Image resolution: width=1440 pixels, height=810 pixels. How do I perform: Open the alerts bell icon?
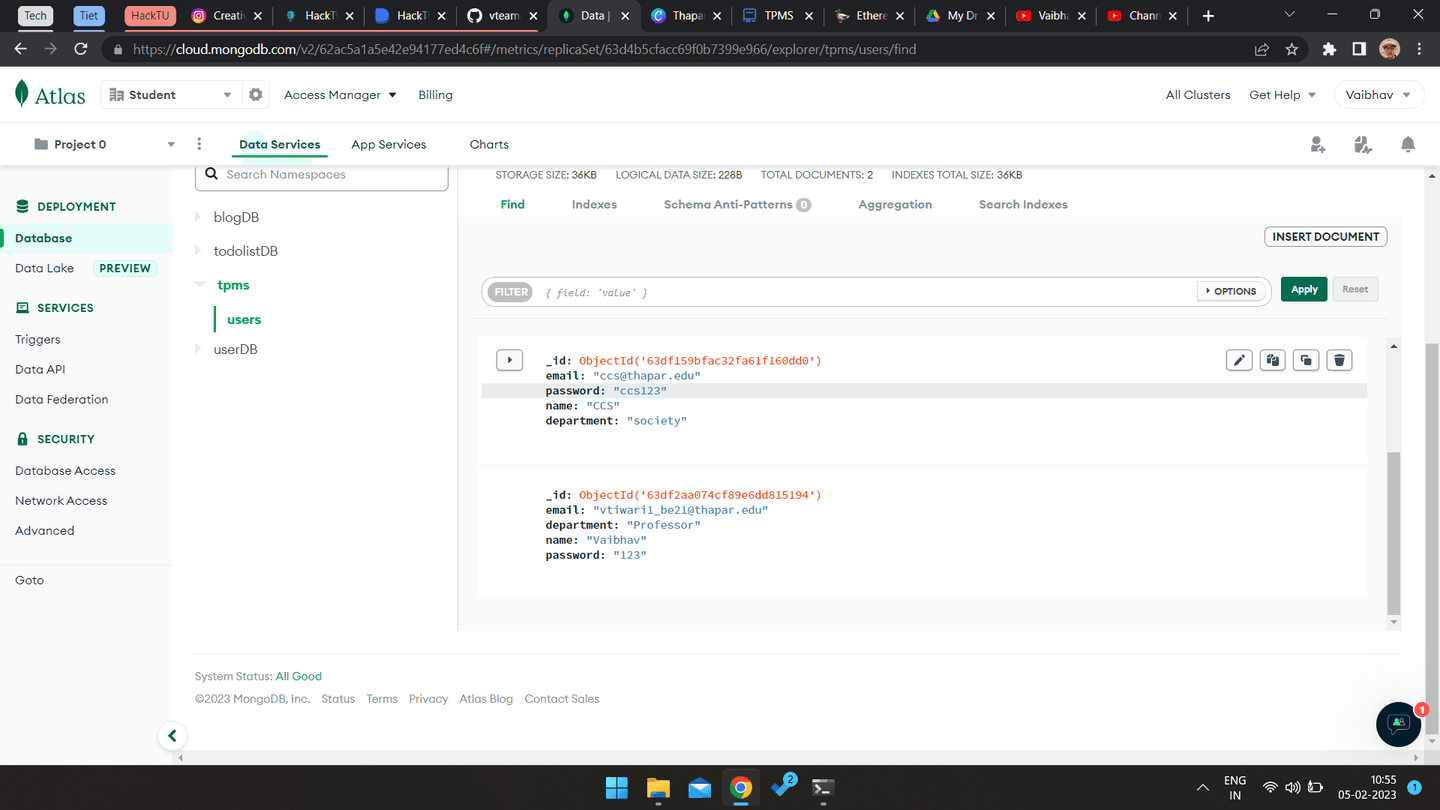[1408, 145]
